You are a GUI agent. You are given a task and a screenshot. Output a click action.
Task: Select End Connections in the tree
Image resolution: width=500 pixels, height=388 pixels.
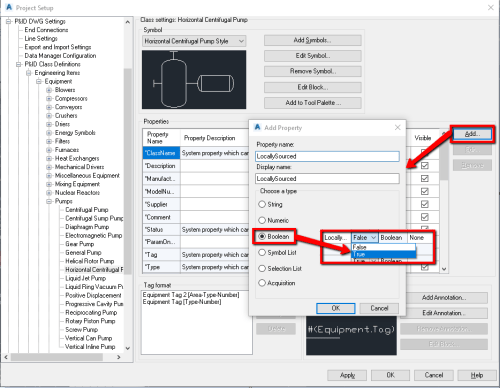(46, 30)
